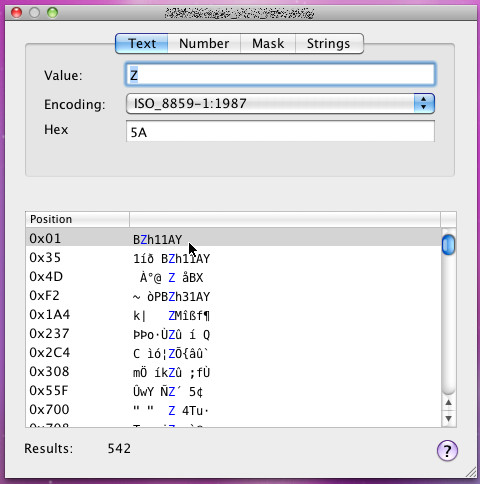Screen dimensions: 480x484
Task: Select result row 0x700
Action: coord(233,410)
